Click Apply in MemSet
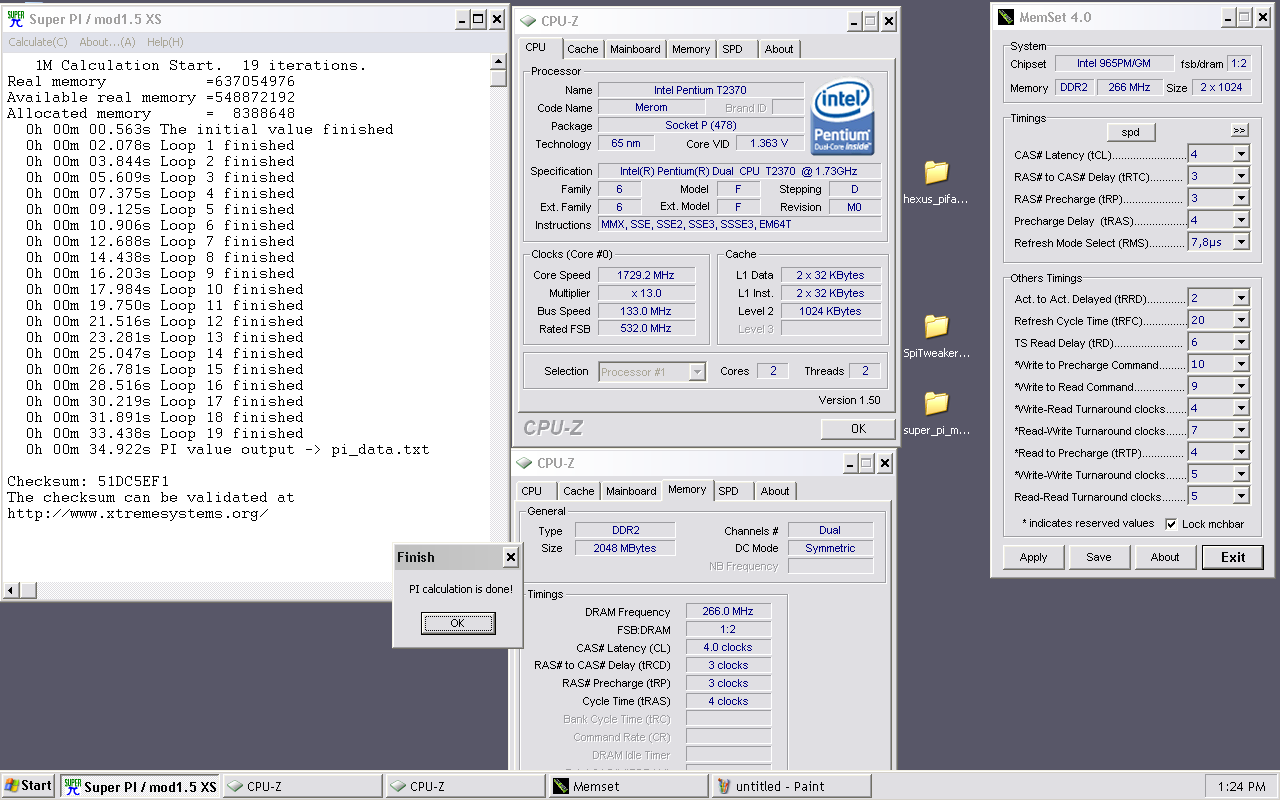 [x=1033, y=557]
